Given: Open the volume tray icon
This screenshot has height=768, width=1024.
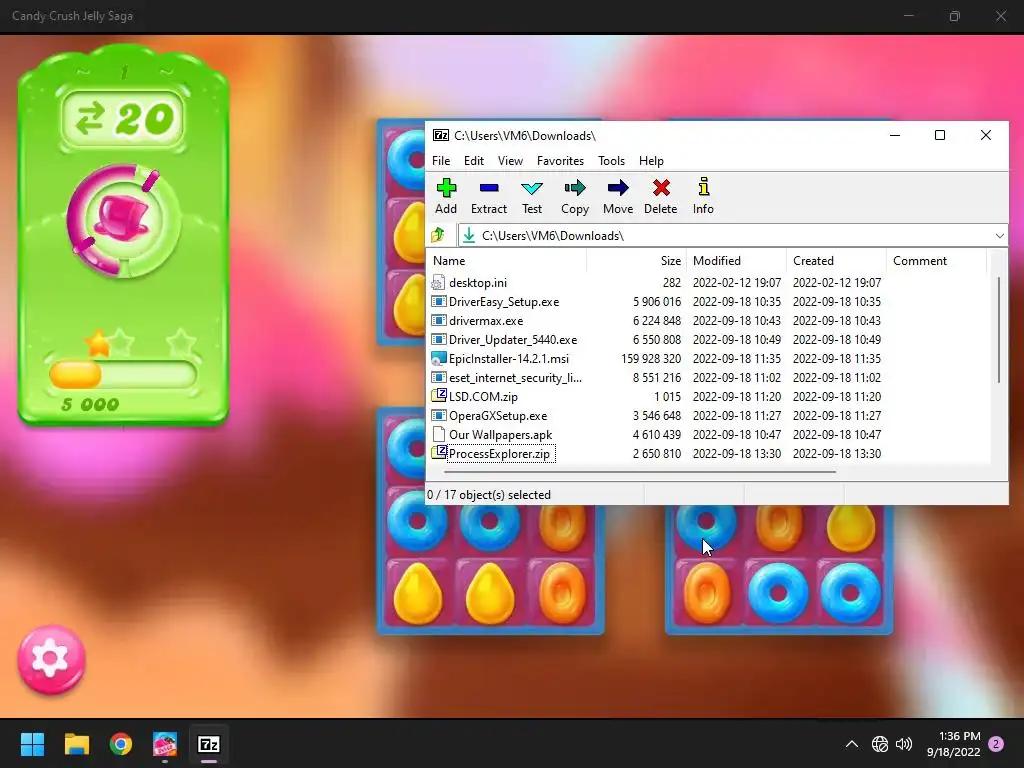Looking at the screenshot, I should (x=904, y=744).
